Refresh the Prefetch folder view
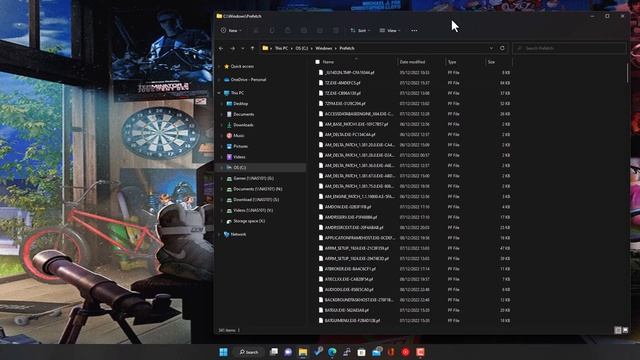Screen dimensions: 640x360 click(x=502, y=48)
